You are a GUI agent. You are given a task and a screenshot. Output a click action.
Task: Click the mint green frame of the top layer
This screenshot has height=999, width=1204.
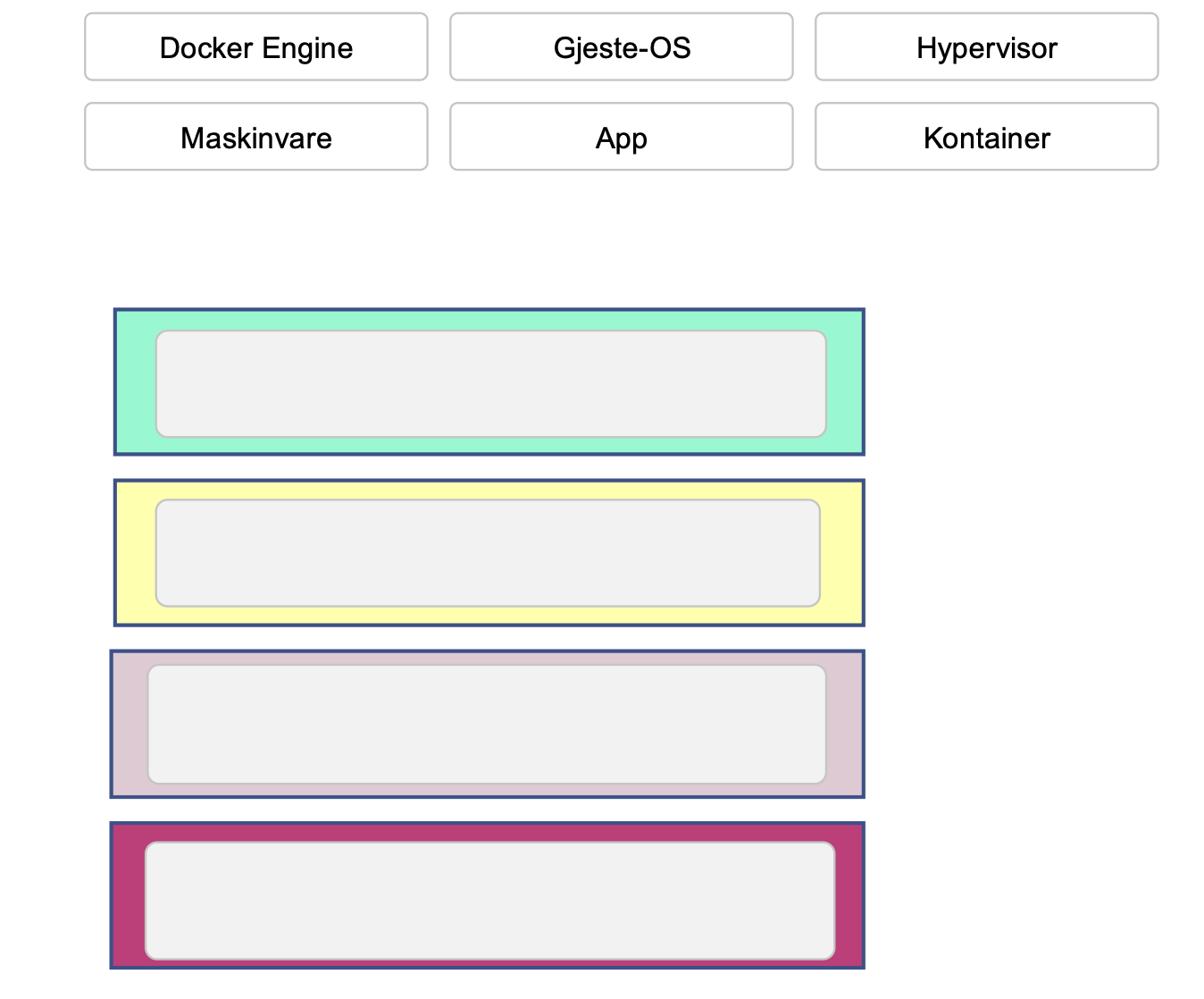(134, 382)
